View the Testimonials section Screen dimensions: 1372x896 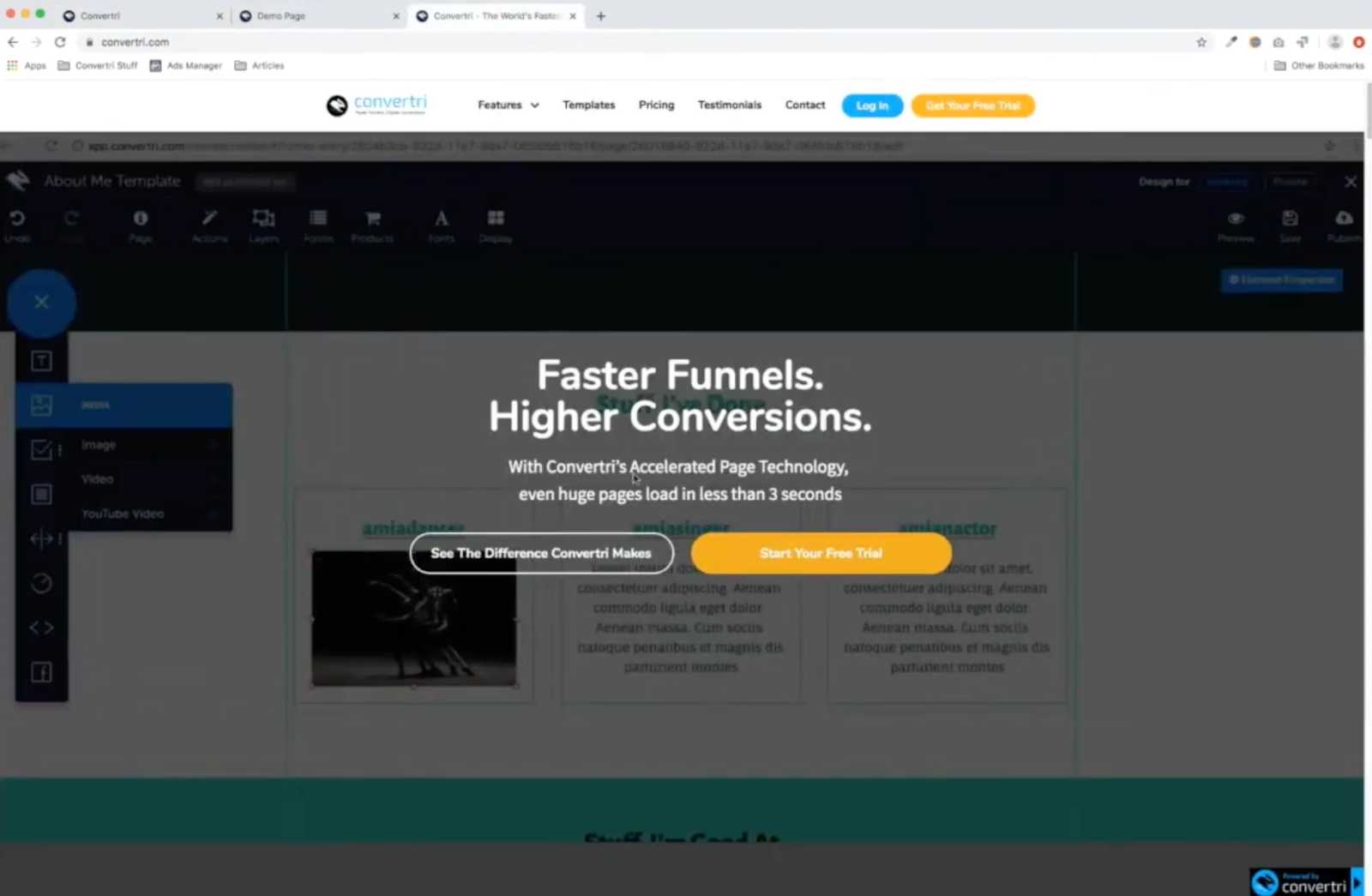pos(730,105)
